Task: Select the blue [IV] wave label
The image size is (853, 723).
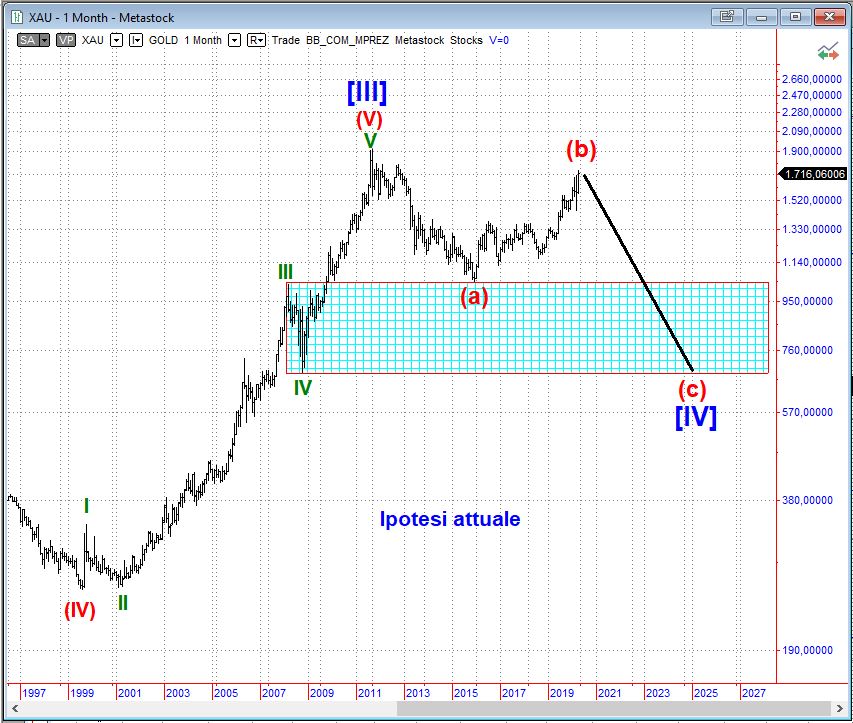Action: pos(696,417)
